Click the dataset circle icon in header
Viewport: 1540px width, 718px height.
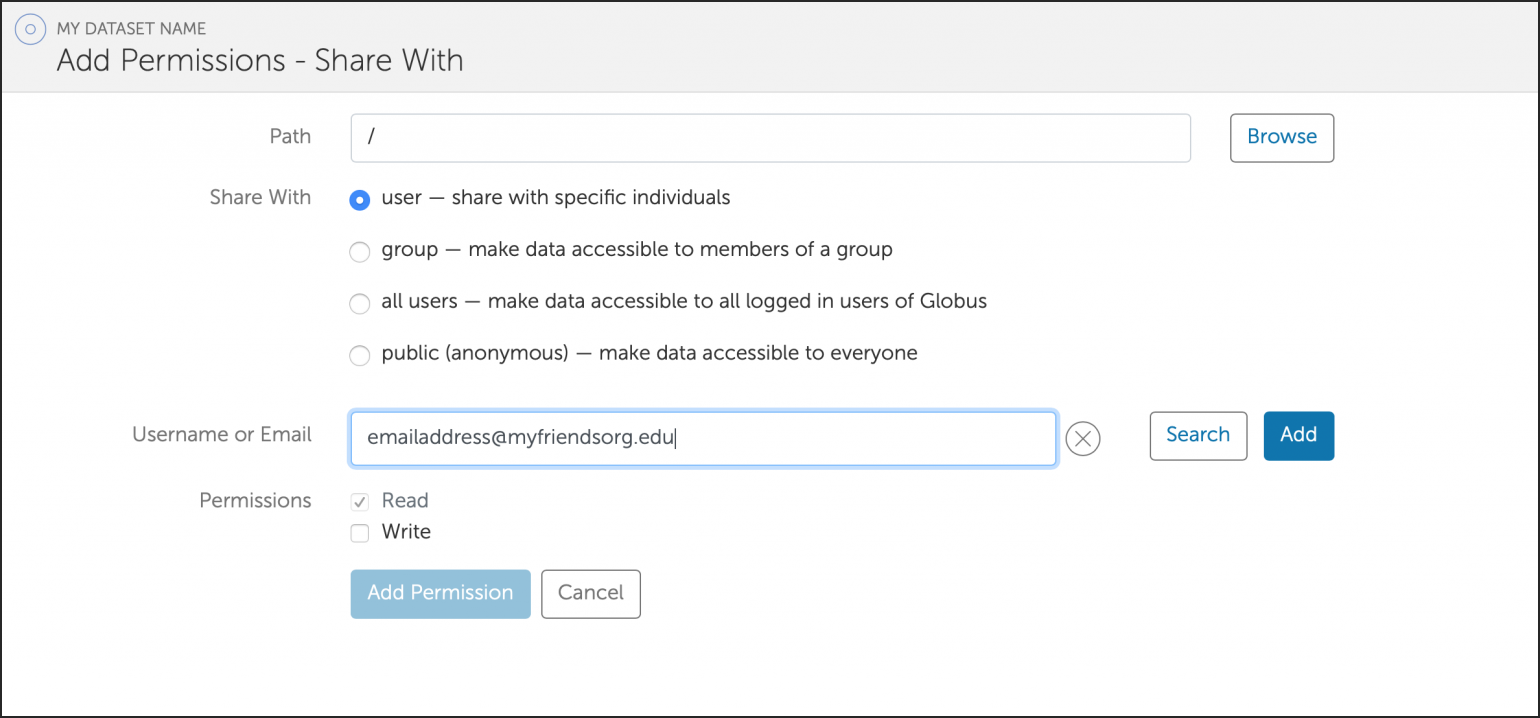pyautogui.click(x=31, y=30)
